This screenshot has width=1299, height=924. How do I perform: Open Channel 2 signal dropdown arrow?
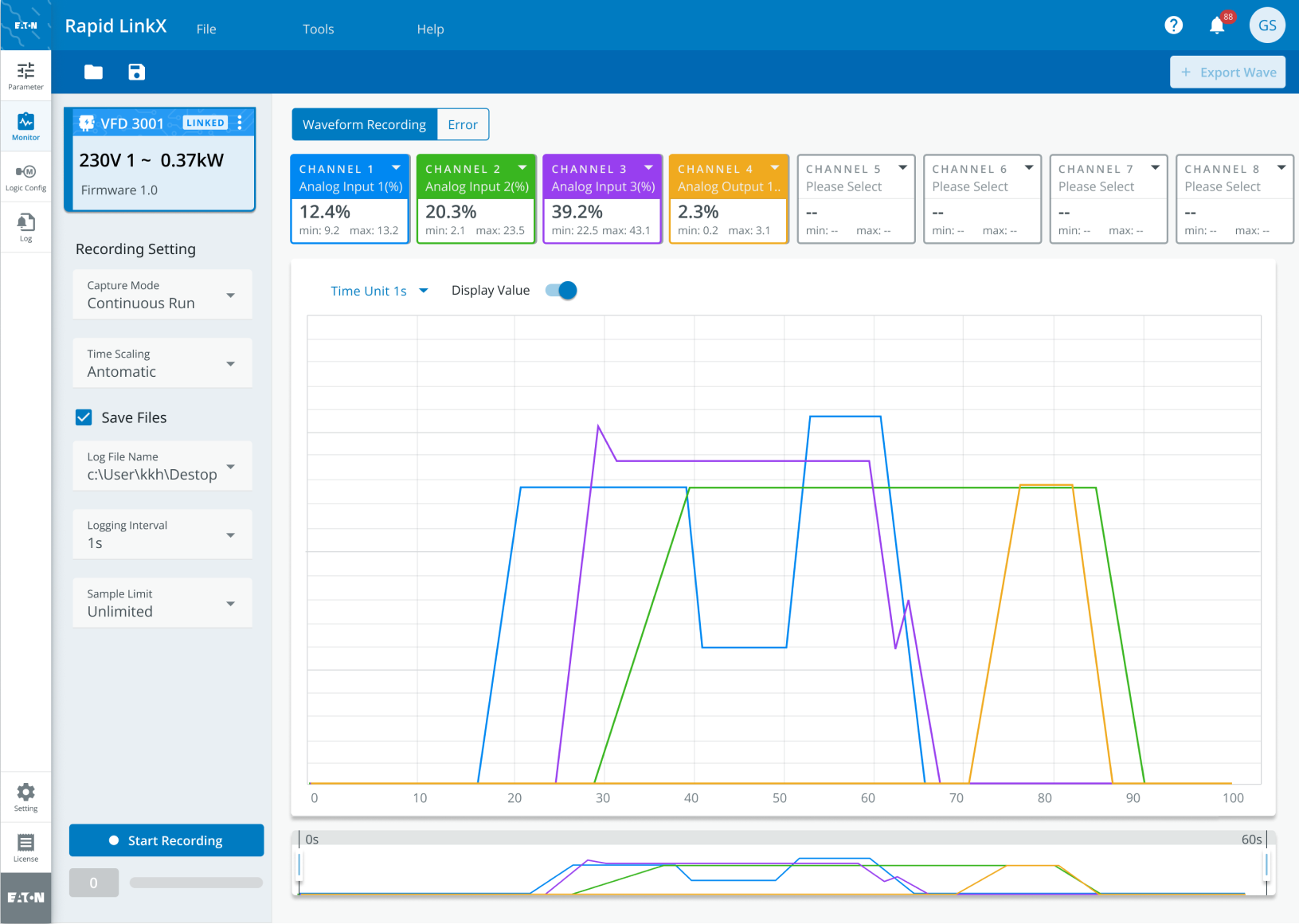click(x=522, y=168)
